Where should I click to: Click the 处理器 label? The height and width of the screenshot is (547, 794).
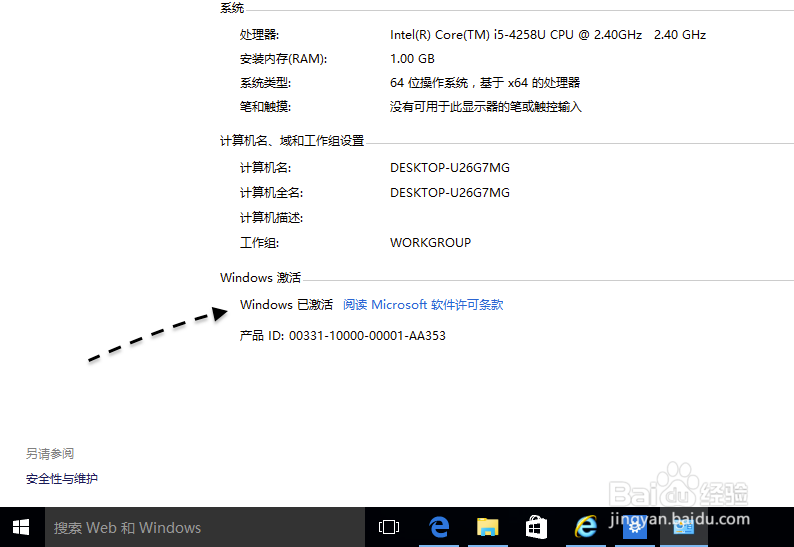click(x=259, y=35)
